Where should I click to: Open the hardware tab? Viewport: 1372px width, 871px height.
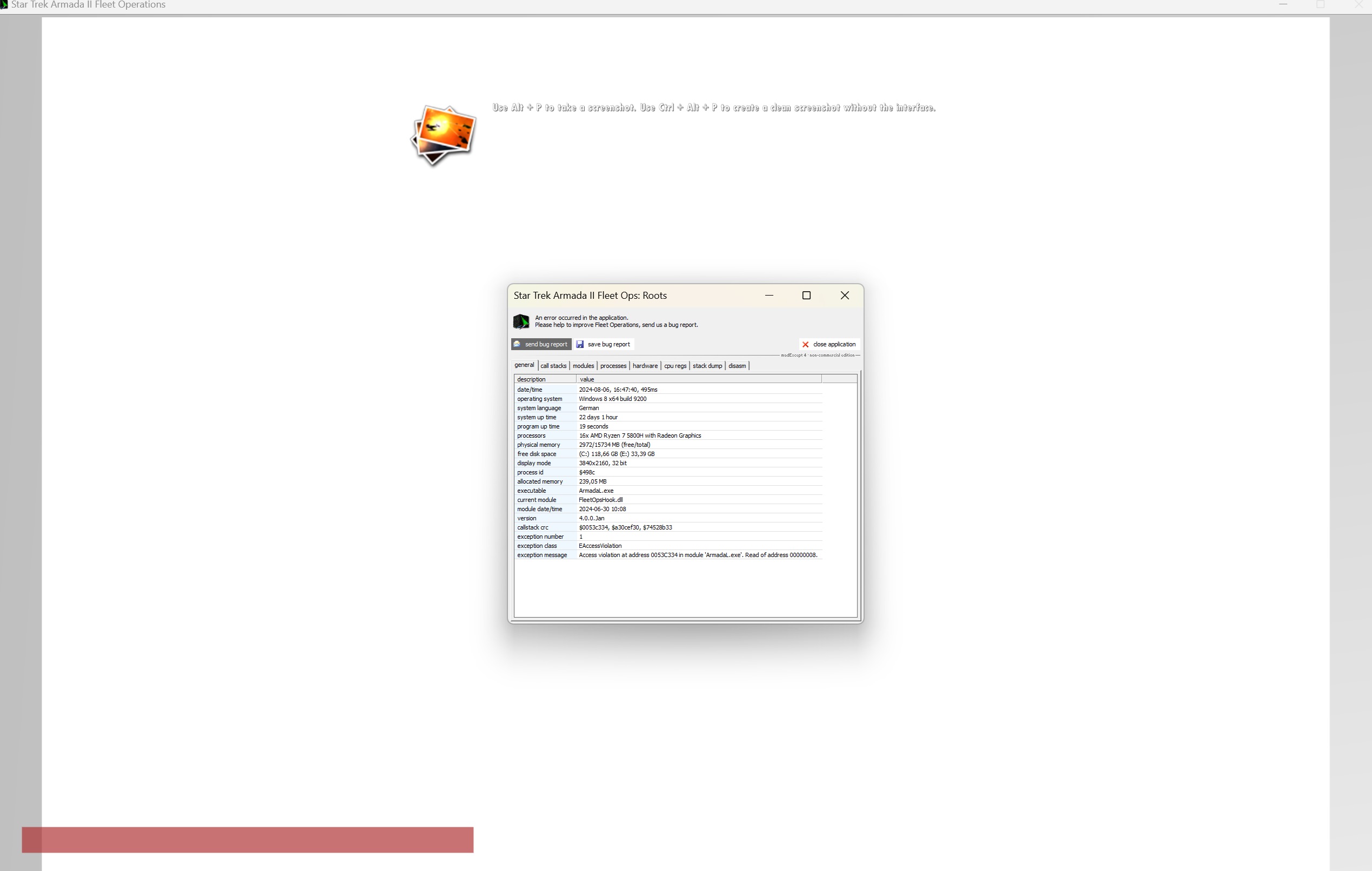(645, 366)
